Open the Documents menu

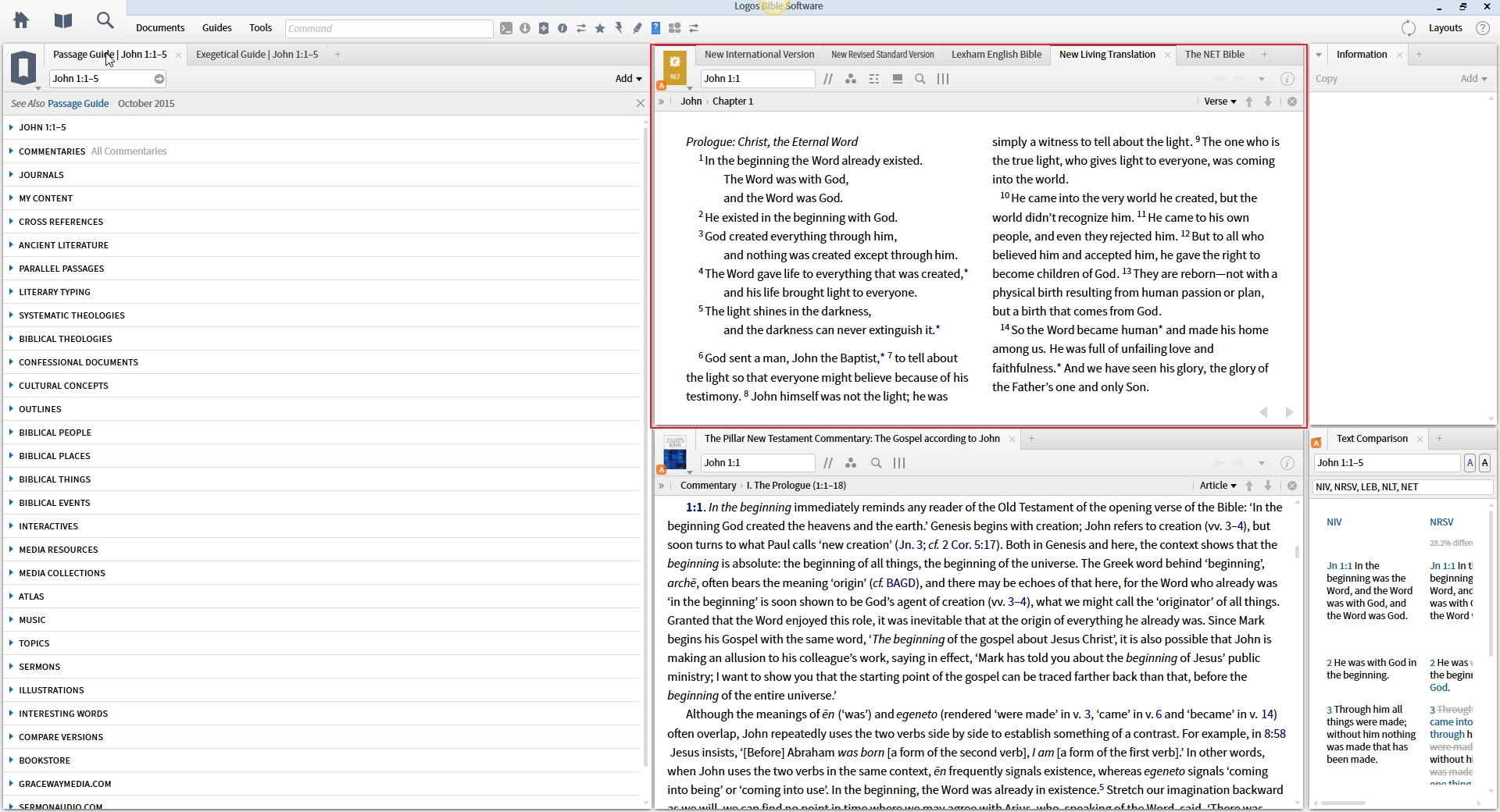(x=160, y=28)
